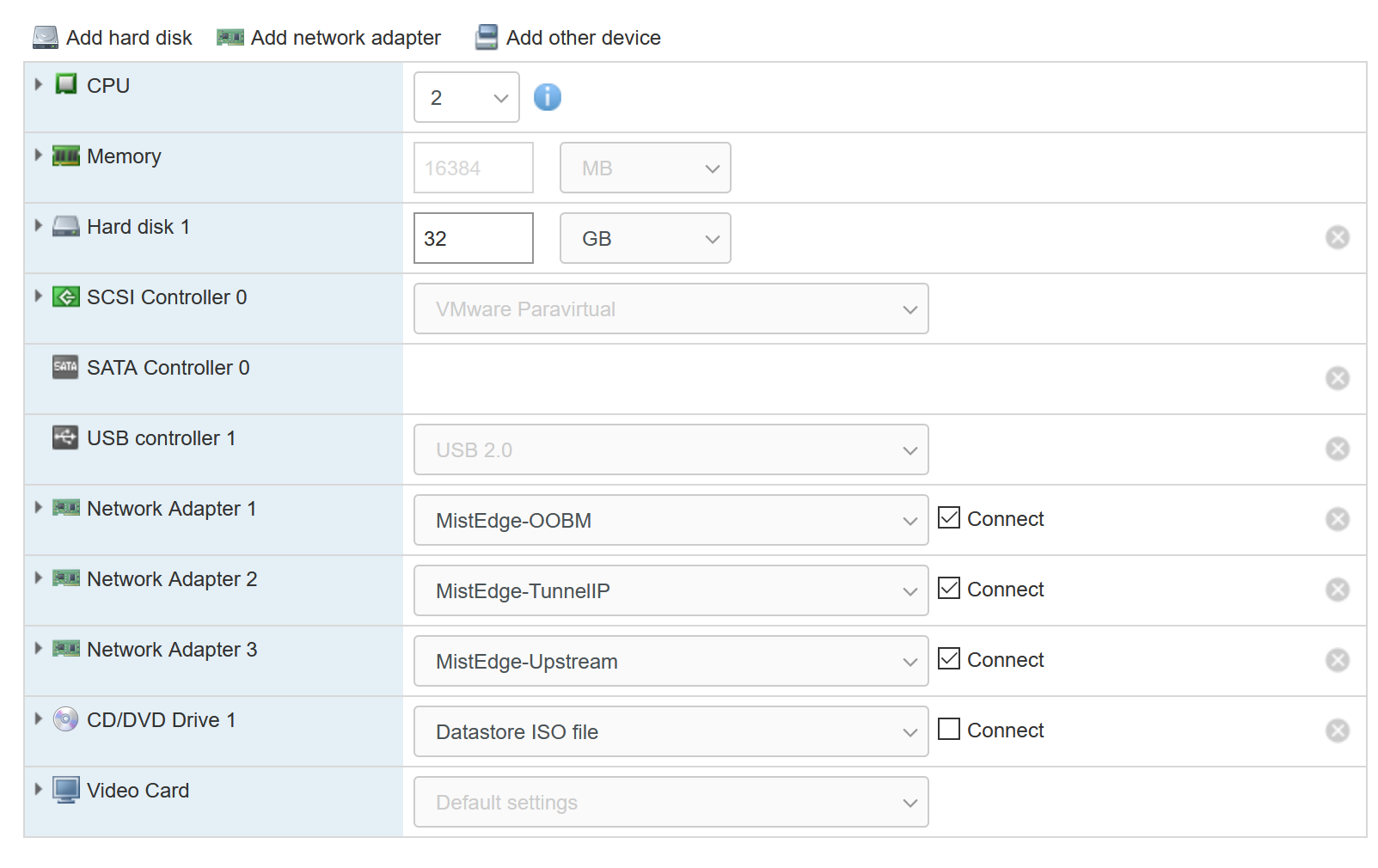
Task: Delete USB controller 1 via remove icon
Action: (x=1337, y=449)
